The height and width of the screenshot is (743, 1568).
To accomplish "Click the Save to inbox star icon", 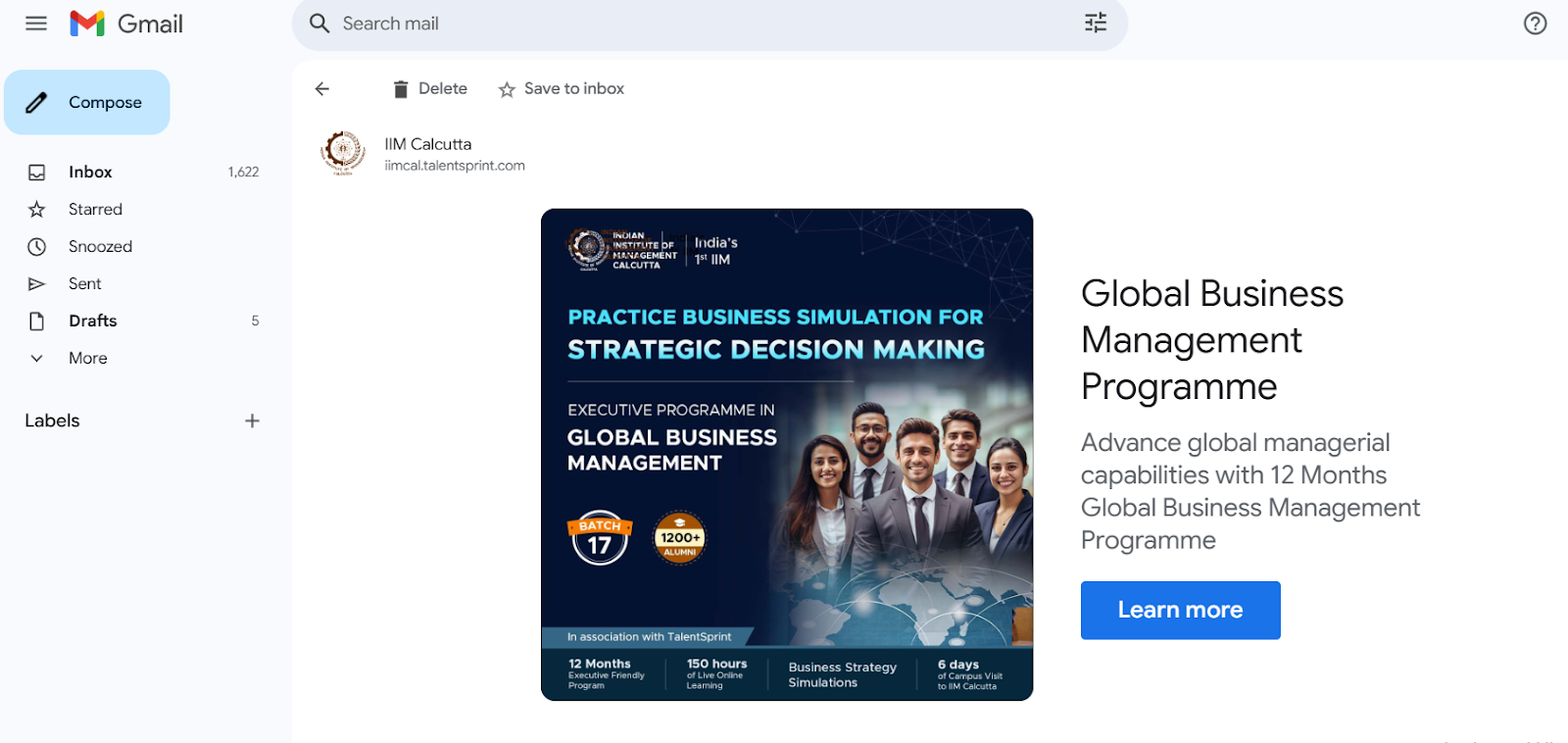I will [507, 90].
